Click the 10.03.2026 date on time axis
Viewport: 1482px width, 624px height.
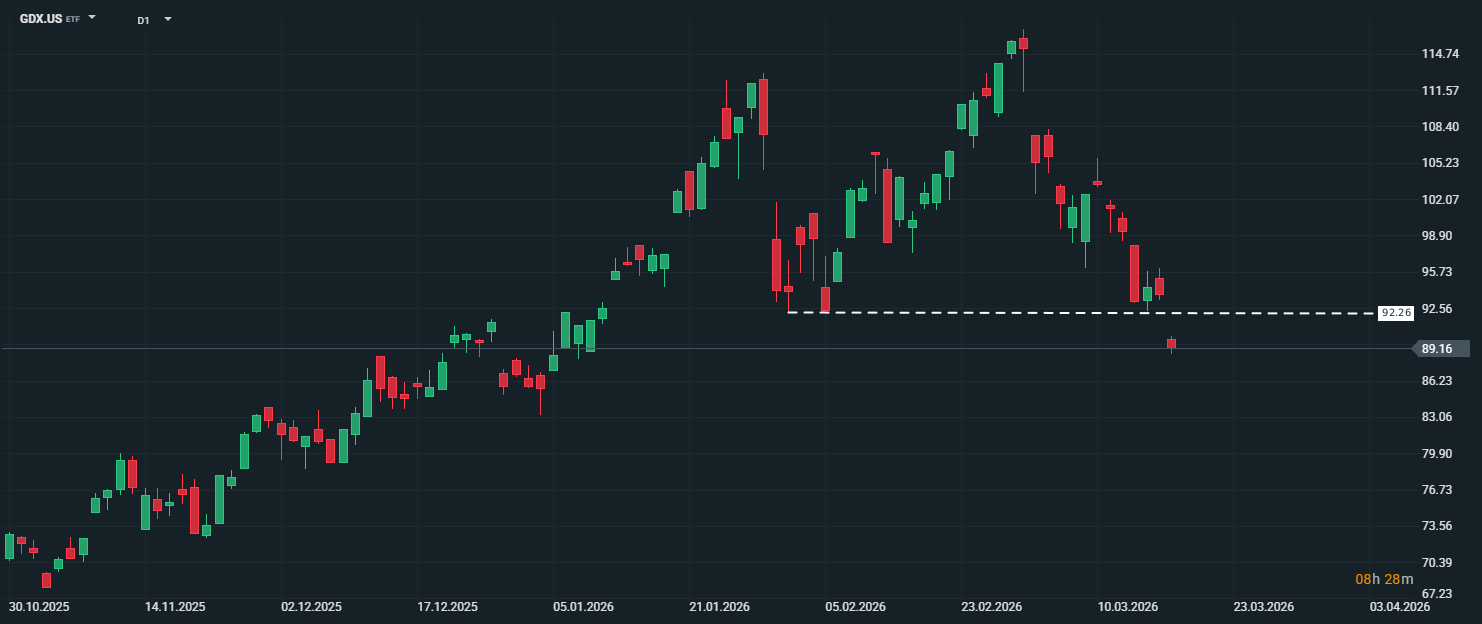1128,607
